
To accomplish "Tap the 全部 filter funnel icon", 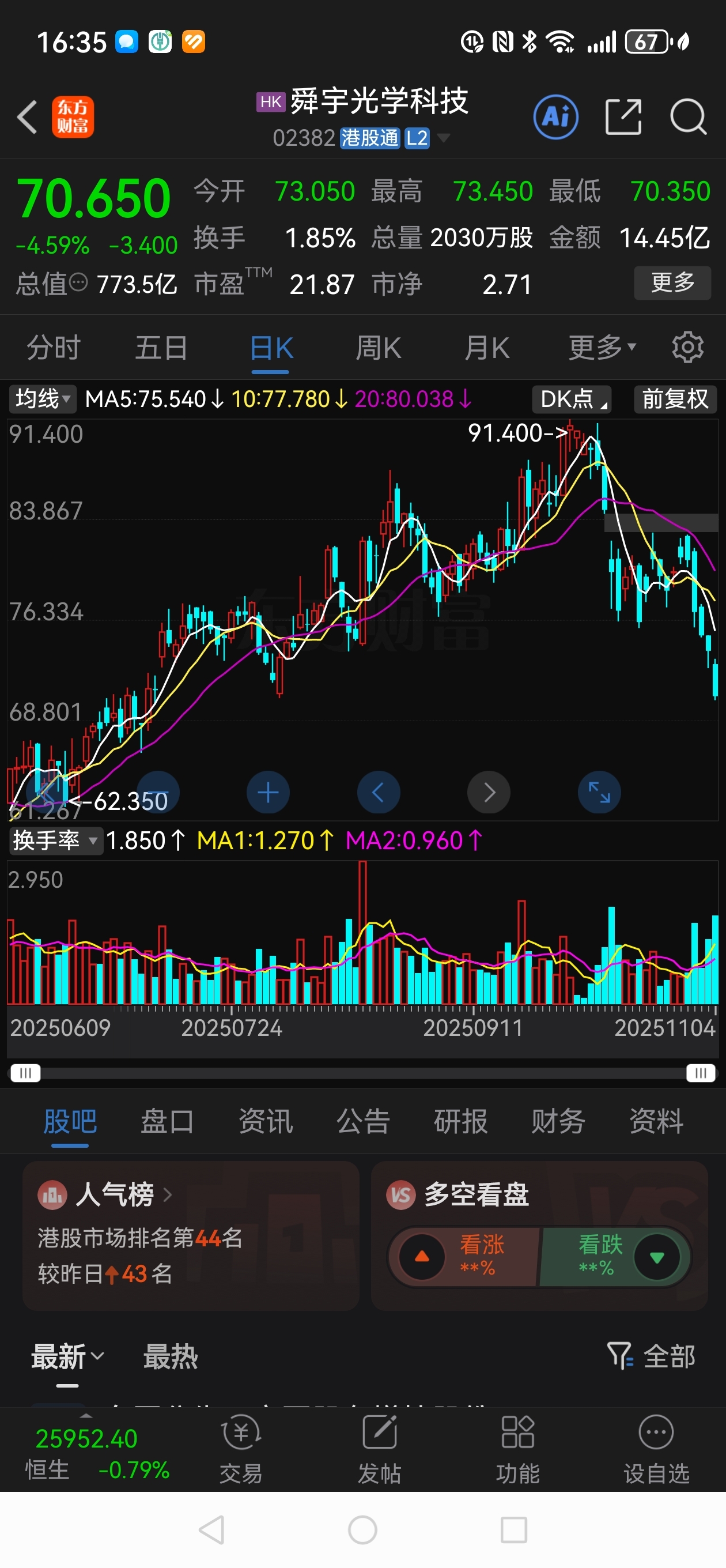I will 620,1355.
